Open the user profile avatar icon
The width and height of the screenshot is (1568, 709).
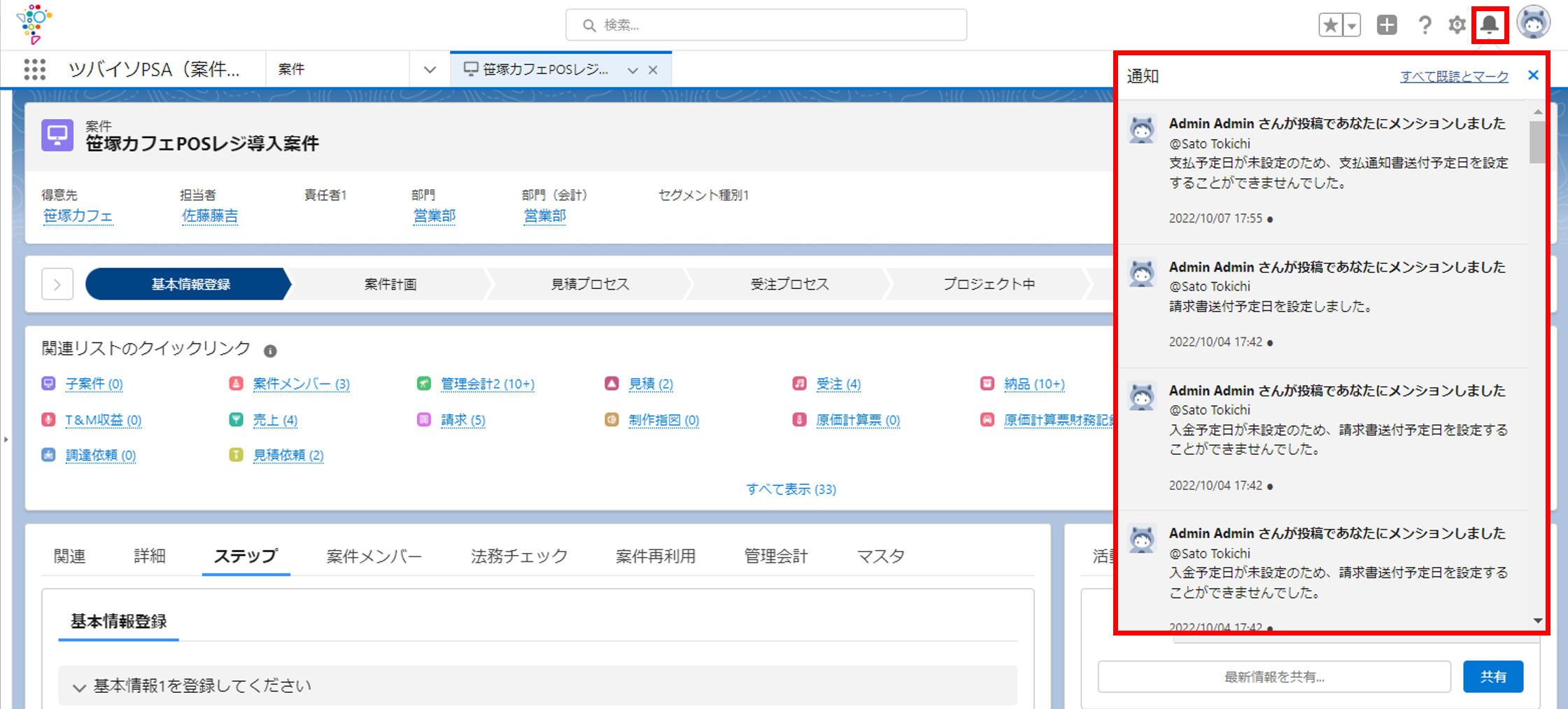click(x=1534, y=22)
